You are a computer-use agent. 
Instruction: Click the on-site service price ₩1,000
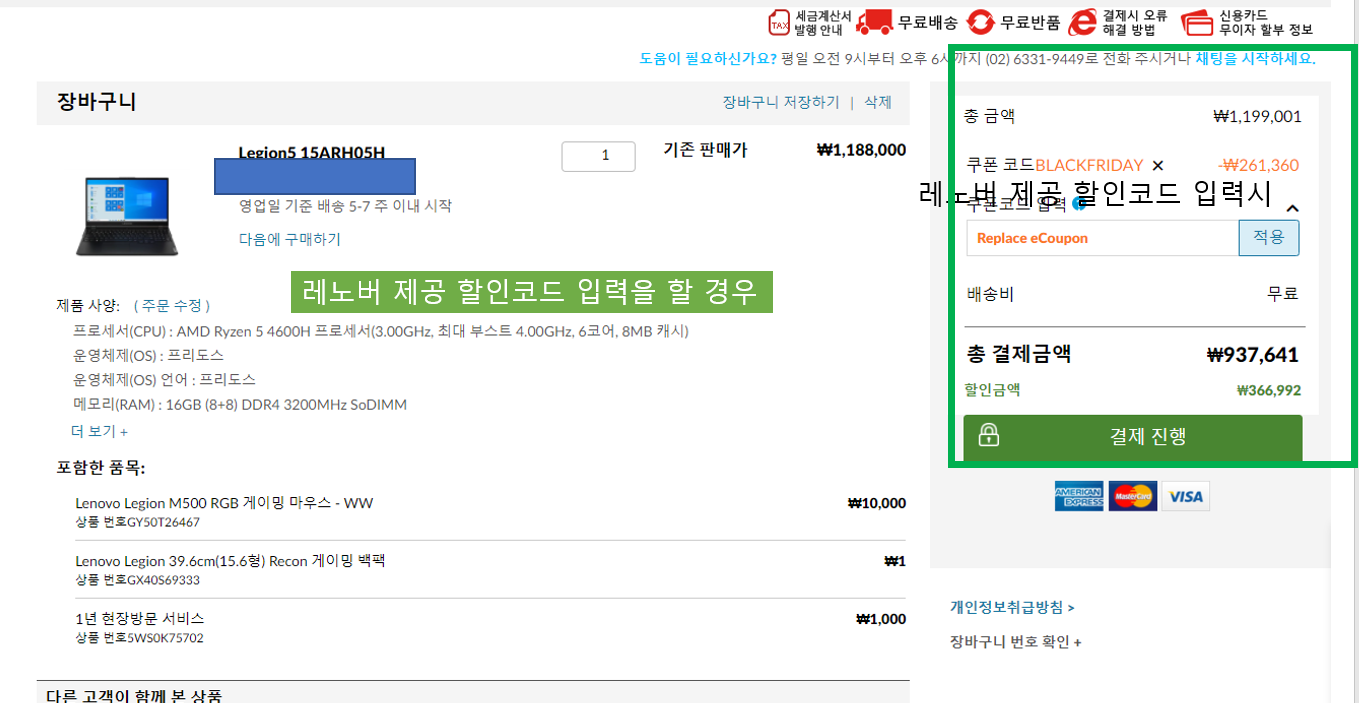click(x=881, y=619)
